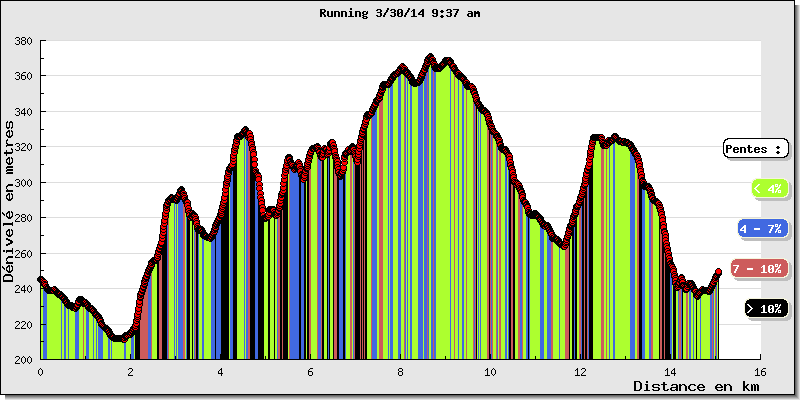Image resolution: width=800 pixels, height=400 pixels.
Task: Click the 320 tick label on elevation axis
Action: [x=23, y=147]
